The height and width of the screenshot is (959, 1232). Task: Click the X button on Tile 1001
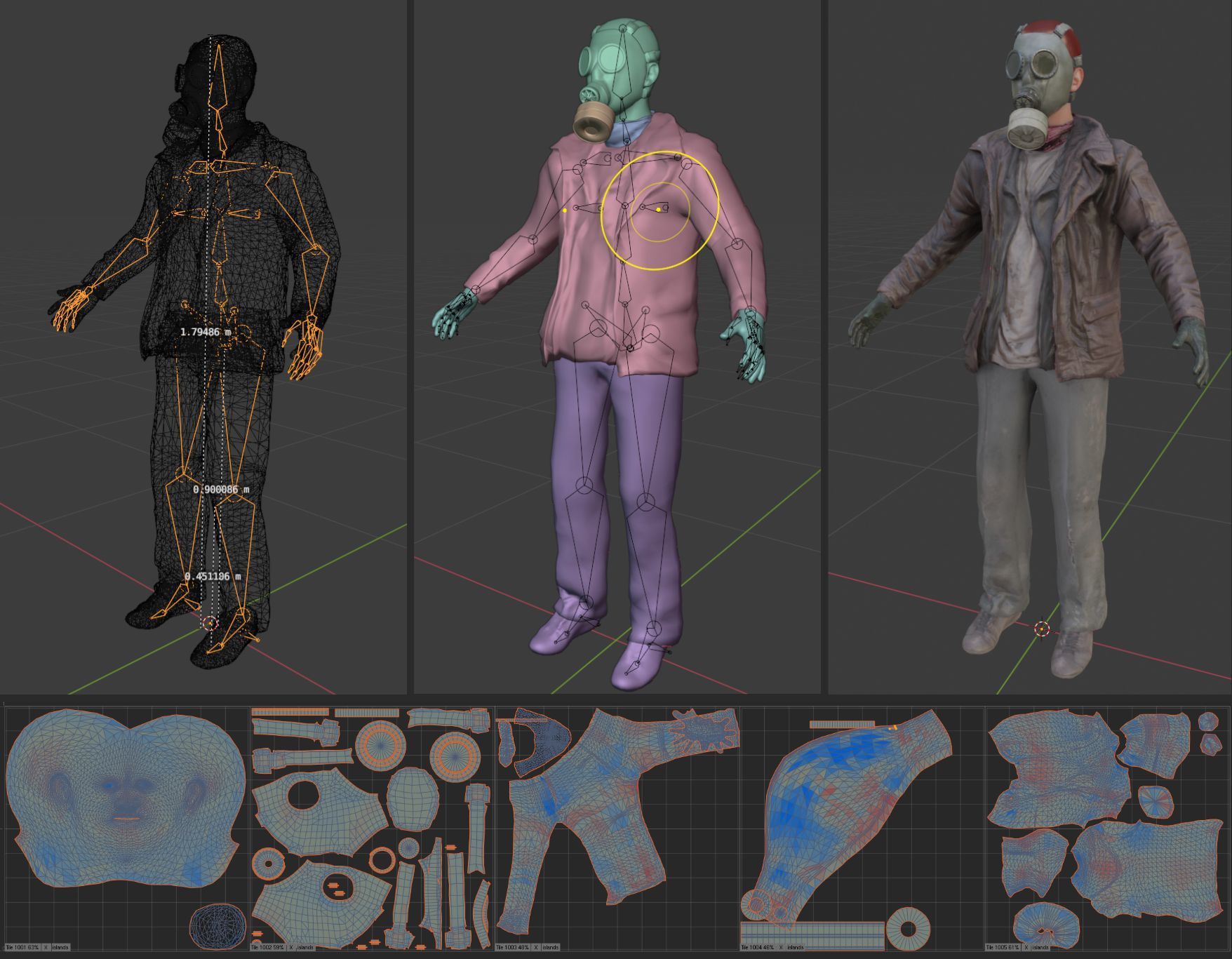46,947
